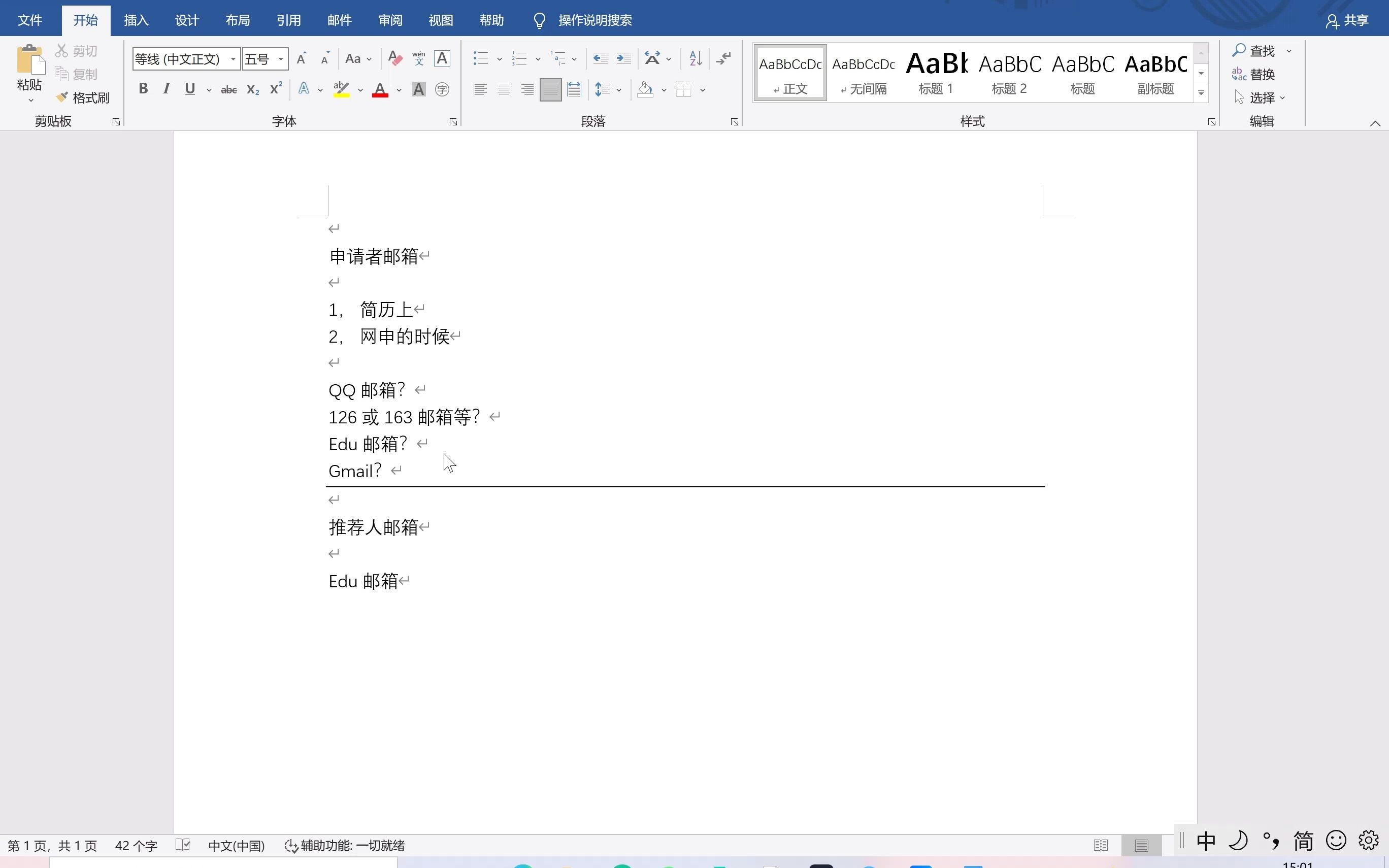Apply character shading icon
Viewport: 1389px width, 868px height.
pyautogui.click(x=418, y=89)
